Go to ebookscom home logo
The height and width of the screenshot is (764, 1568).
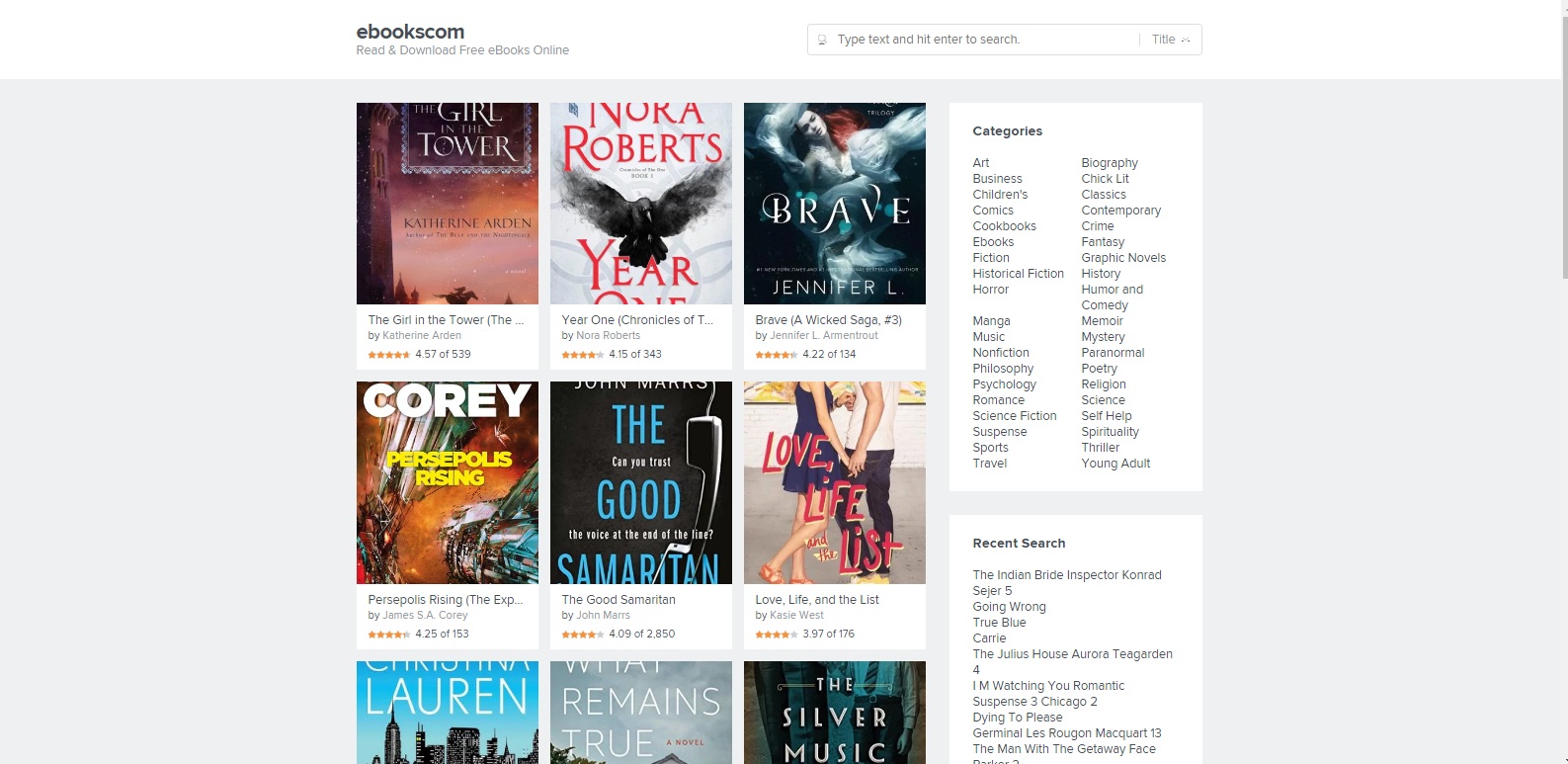click(x=410, y=32)
